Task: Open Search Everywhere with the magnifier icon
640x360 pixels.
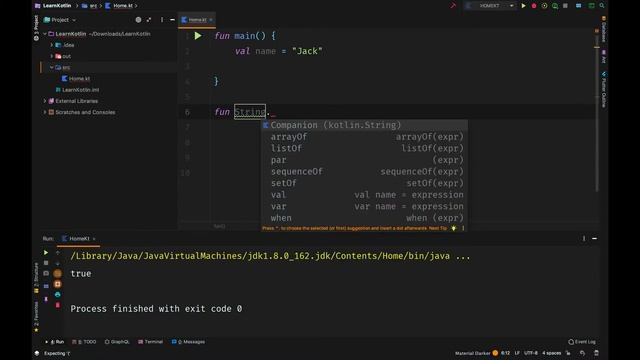Action: [x=602, y=6]
